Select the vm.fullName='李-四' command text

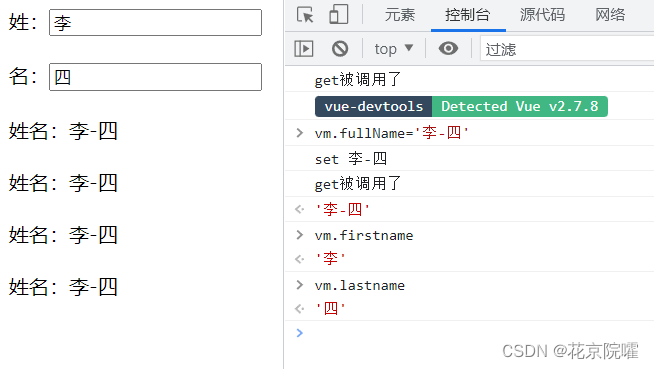point(392,133)
